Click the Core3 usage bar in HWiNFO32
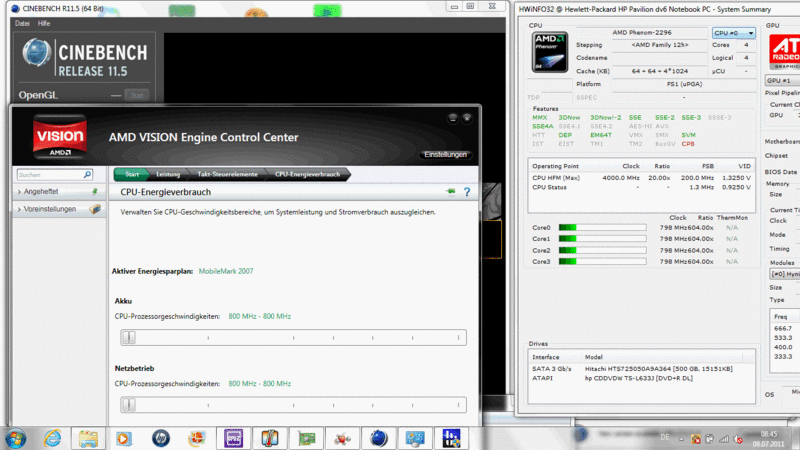 tap(603, 262)
